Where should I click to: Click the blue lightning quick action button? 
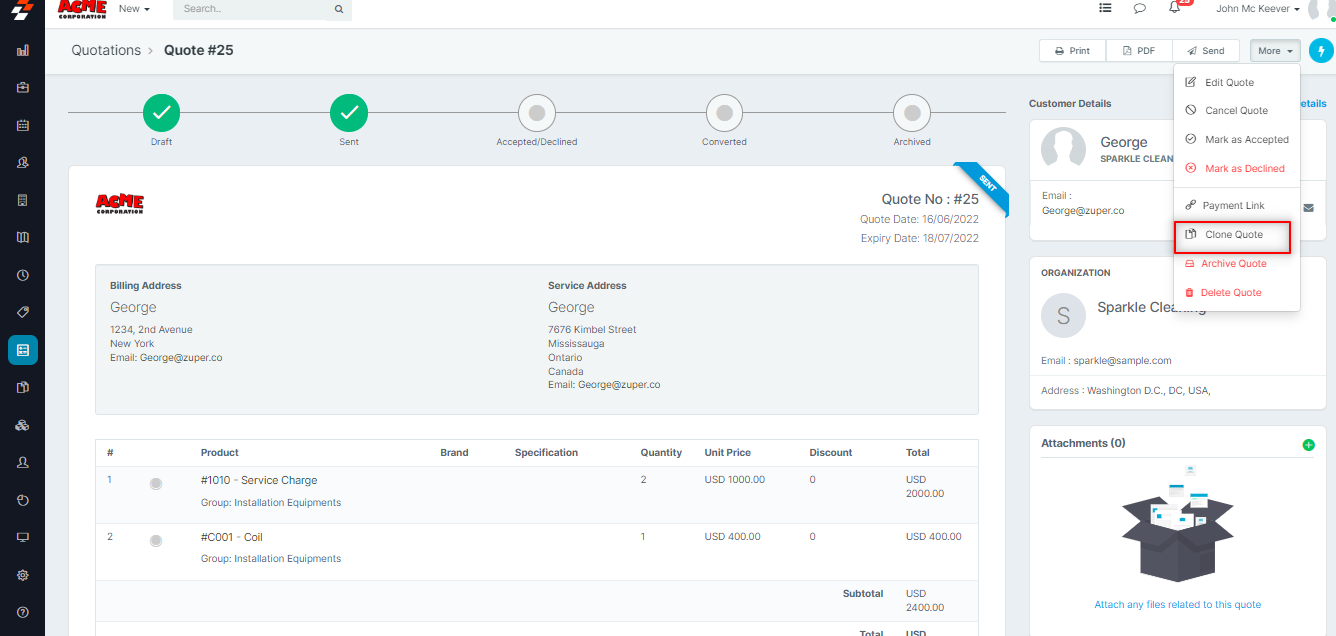[1321, 51]
